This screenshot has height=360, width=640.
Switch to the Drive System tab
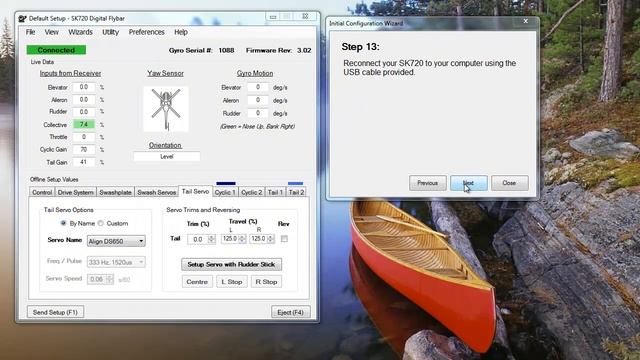tap(76, 192)
